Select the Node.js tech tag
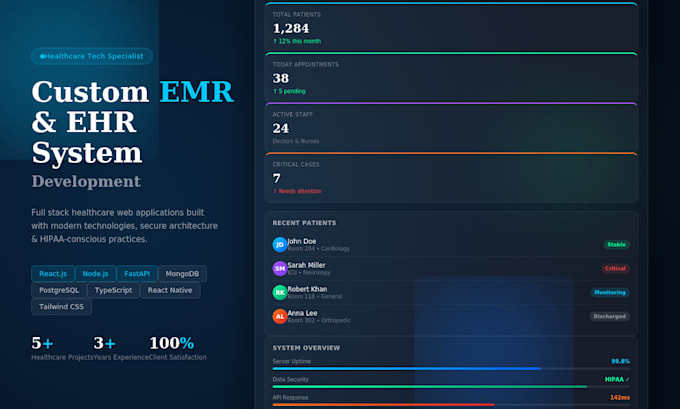This screenshot has width=680, height=409. pyautogui.click(x=95, y=274)
